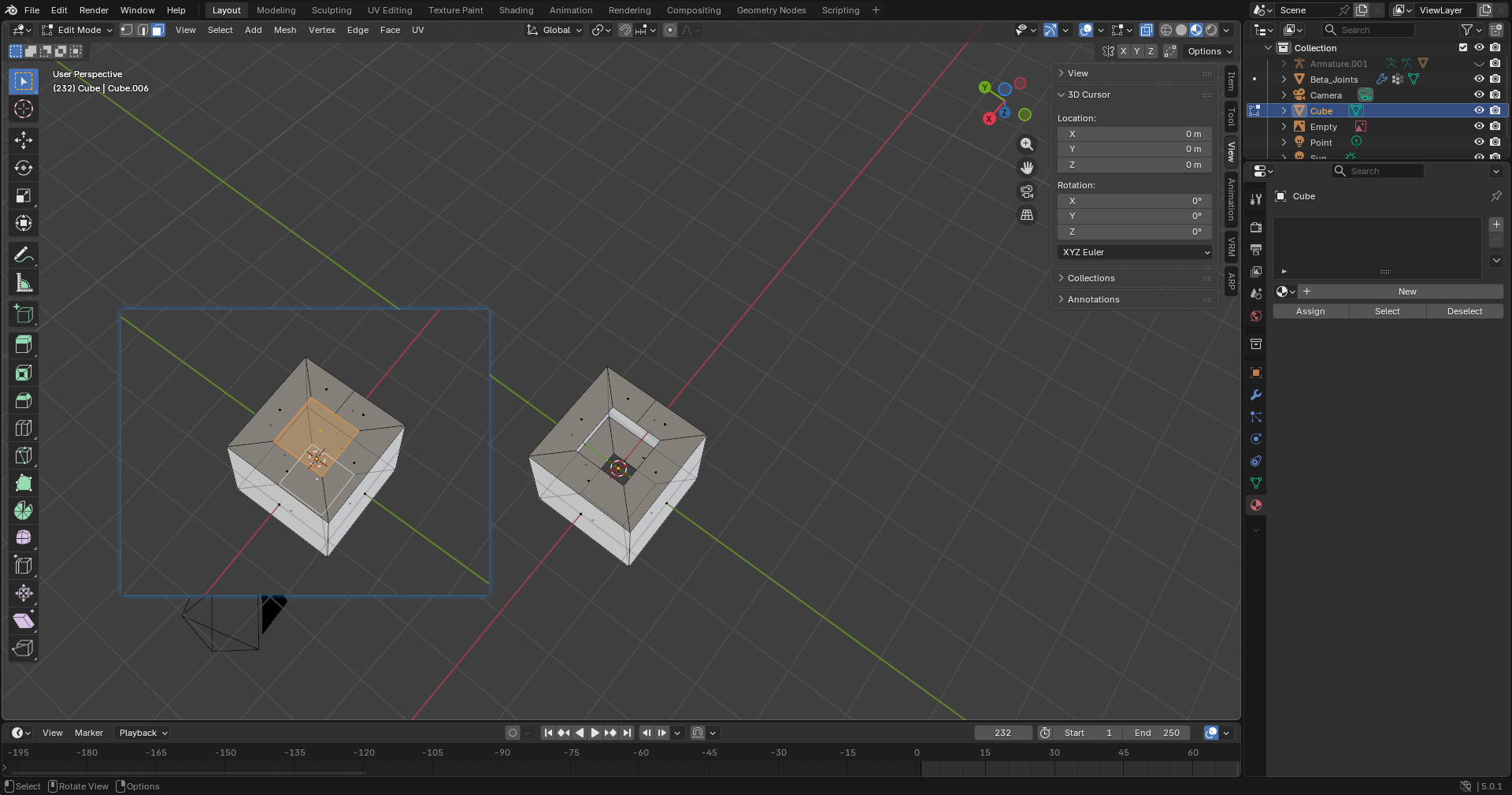Open the Object Data mesh properties tab
1512x795 pixels.
point(1256,483)
